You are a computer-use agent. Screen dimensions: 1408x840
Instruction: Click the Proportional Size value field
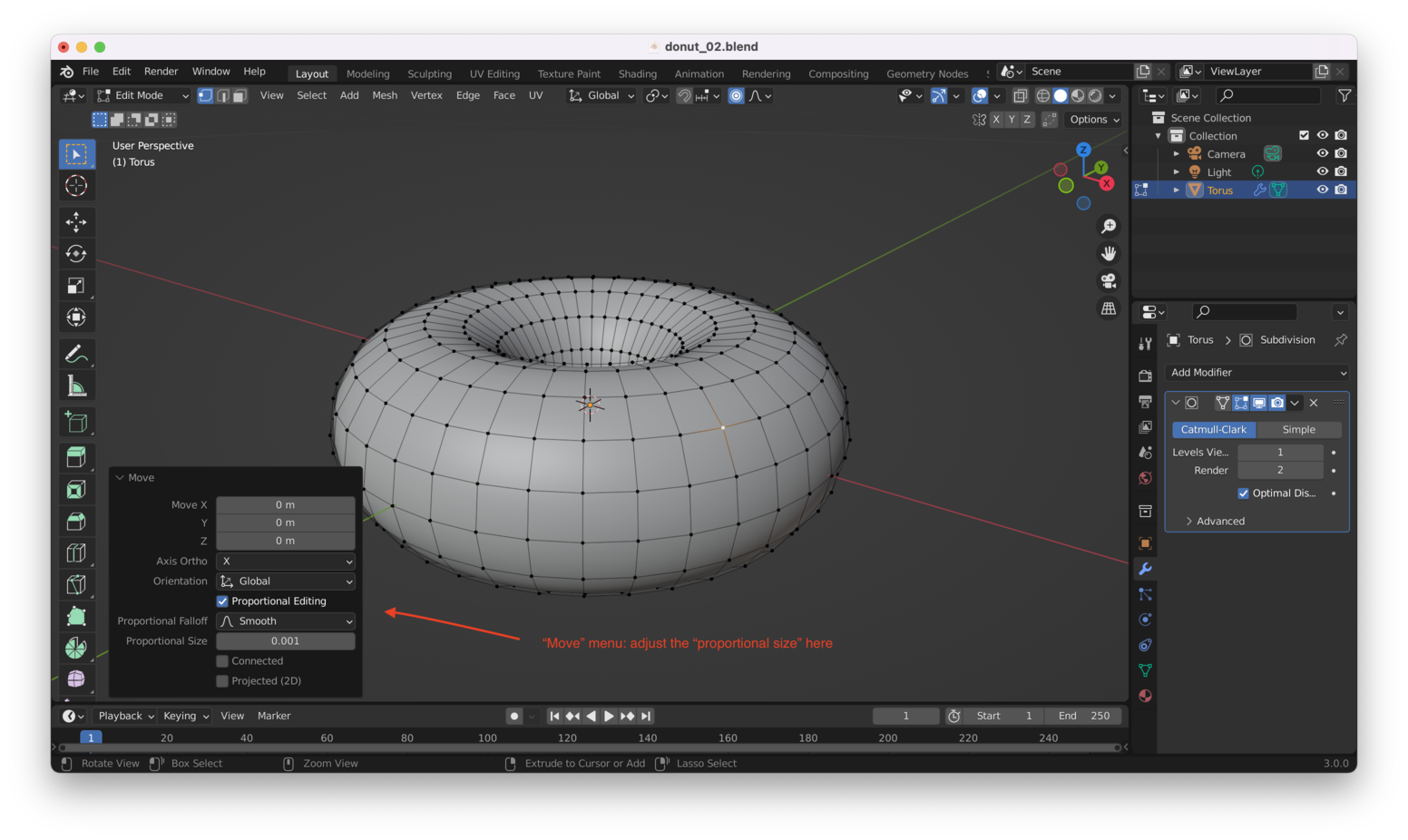pyautogui.click(x=286, y=641)
